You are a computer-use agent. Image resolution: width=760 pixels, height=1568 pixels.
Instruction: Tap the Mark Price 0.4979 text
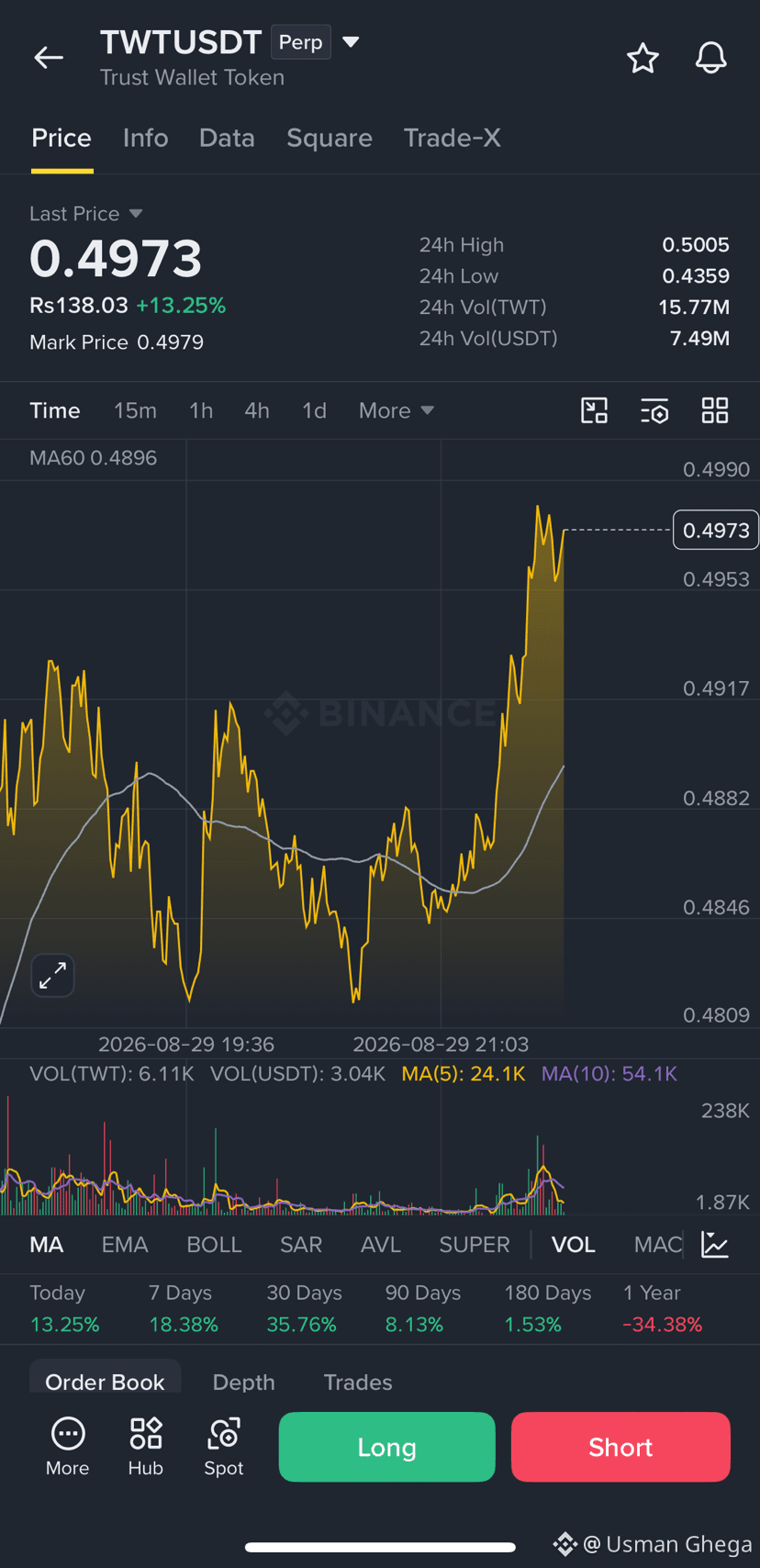pyautogui.click(x=117, y=342)
